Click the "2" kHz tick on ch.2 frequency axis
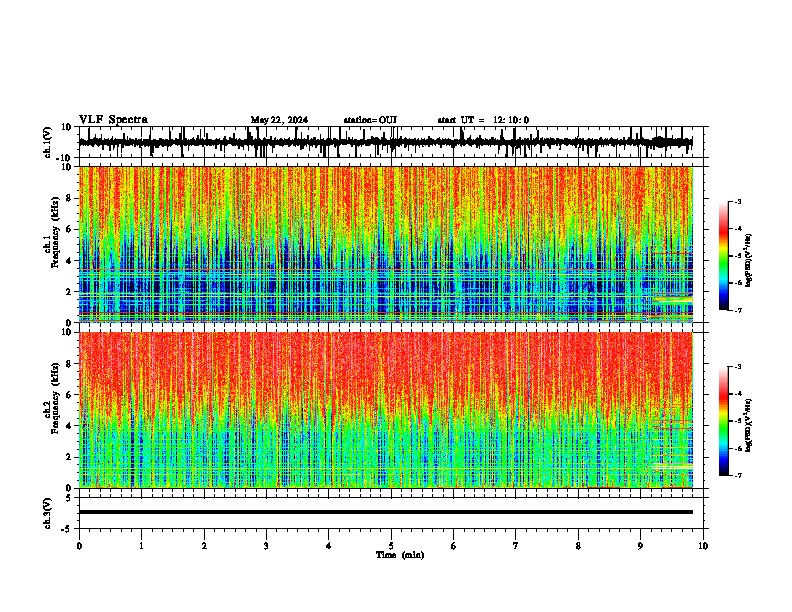Viewport: 792px width, 612px height. coord(70,457)
